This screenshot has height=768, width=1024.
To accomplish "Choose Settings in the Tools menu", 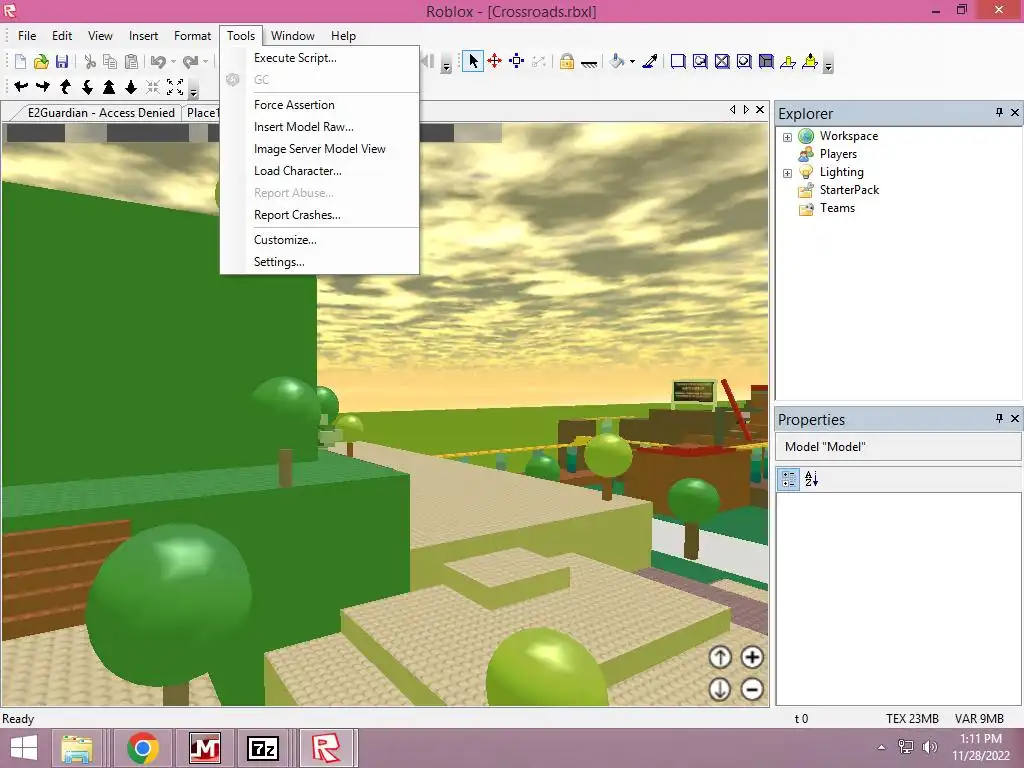I will [x=320, y=262].
